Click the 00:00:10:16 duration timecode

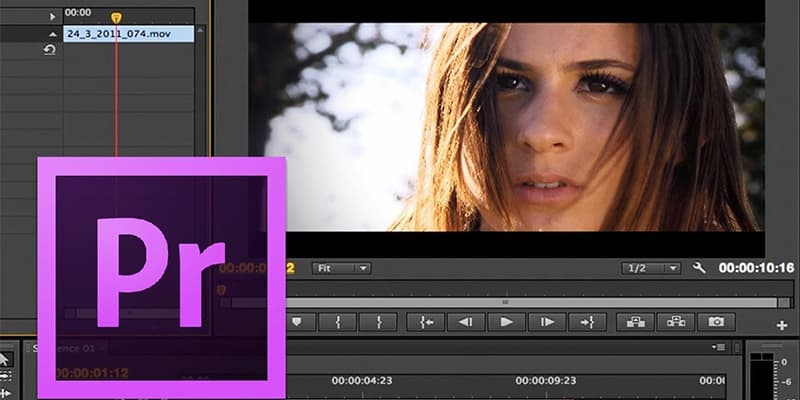[756, 268]
